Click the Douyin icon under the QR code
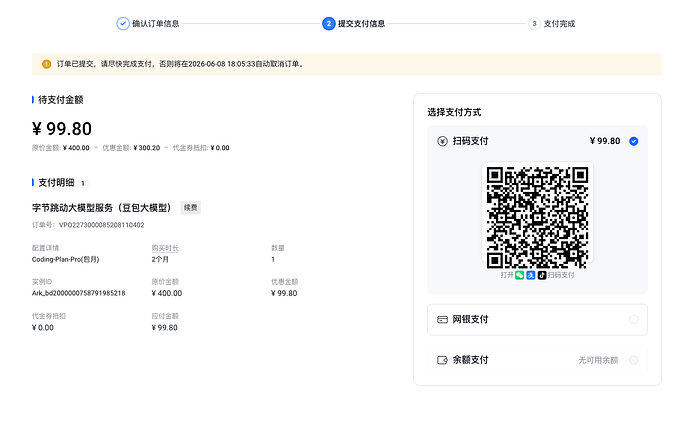 click(542, 275)
